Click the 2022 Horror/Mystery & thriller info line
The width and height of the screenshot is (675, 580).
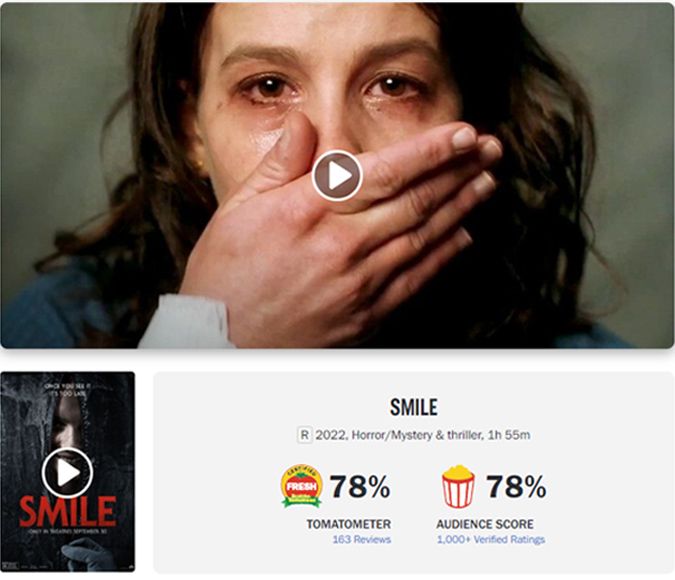click(422, 435)
